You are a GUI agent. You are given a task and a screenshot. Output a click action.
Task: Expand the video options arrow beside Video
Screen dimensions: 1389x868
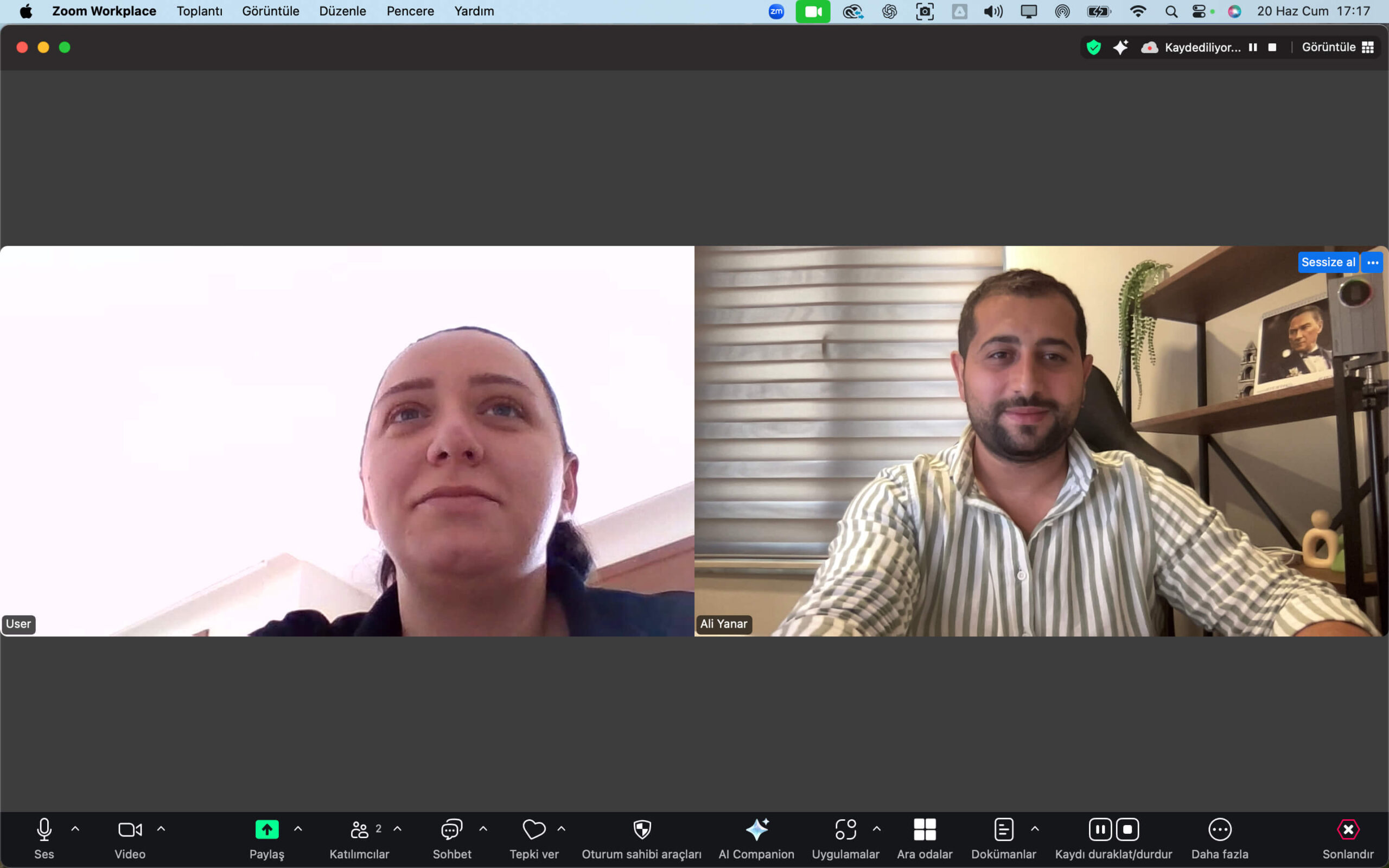tap(161, 829)
